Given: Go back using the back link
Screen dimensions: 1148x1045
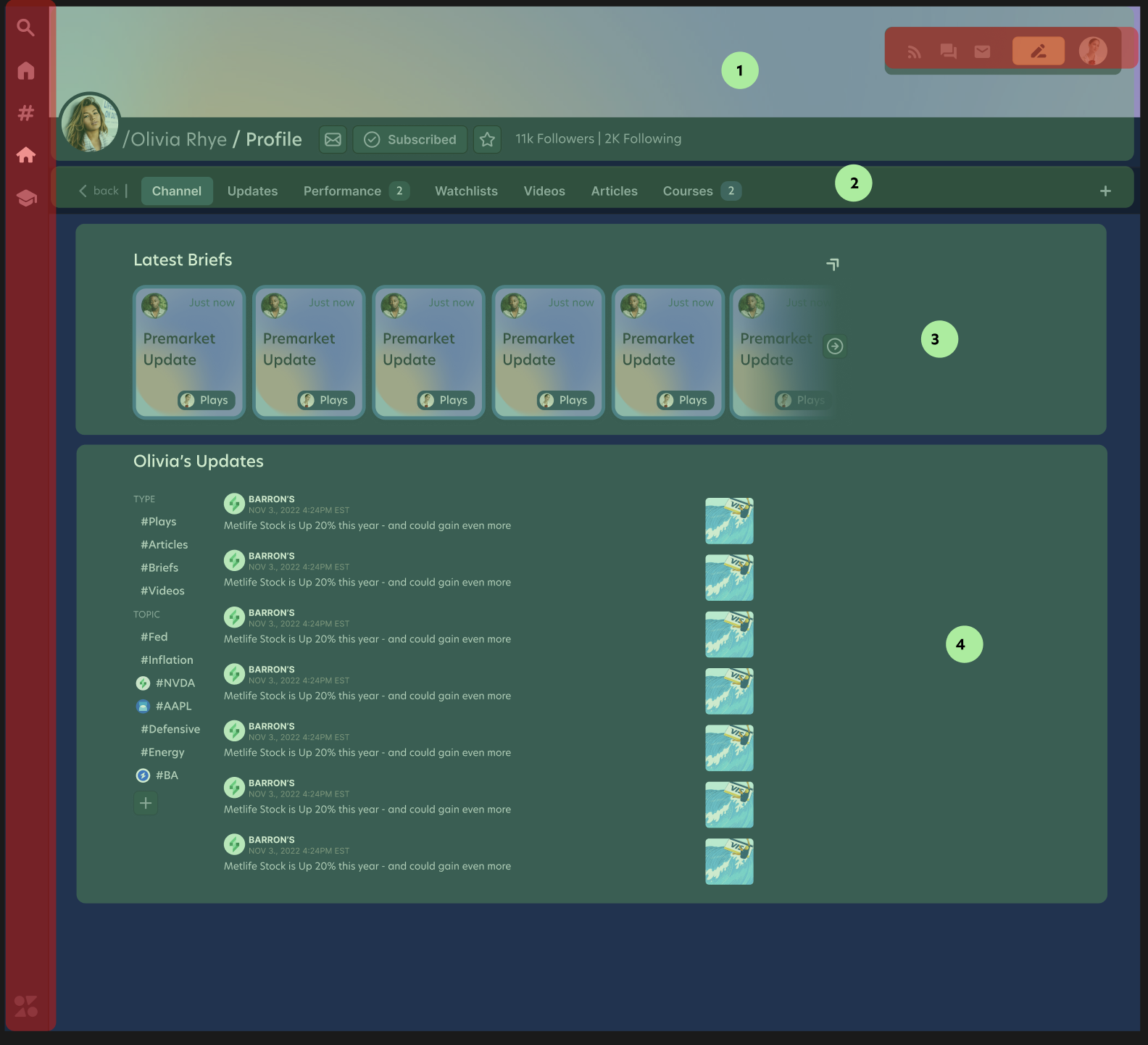Looking at the screenshot, I should pos(99,191).
